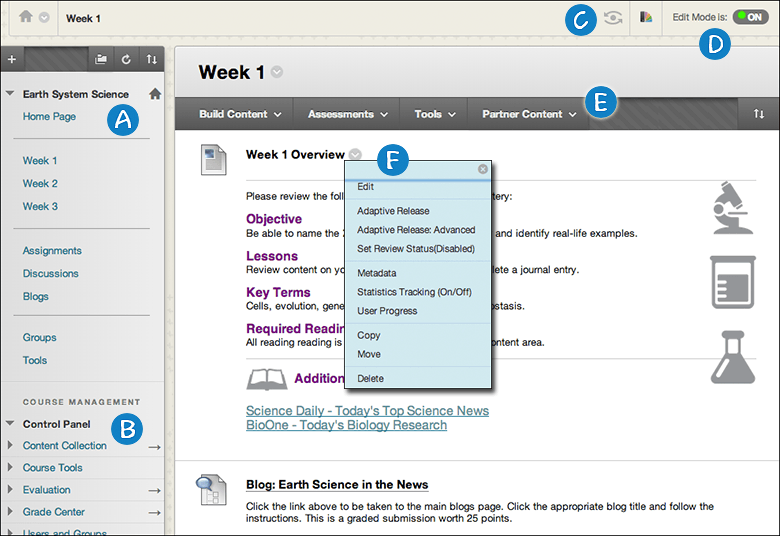The image size is (780, 536).
Task: Open the Build Content dropdown
Action: (x=240, y=114)
